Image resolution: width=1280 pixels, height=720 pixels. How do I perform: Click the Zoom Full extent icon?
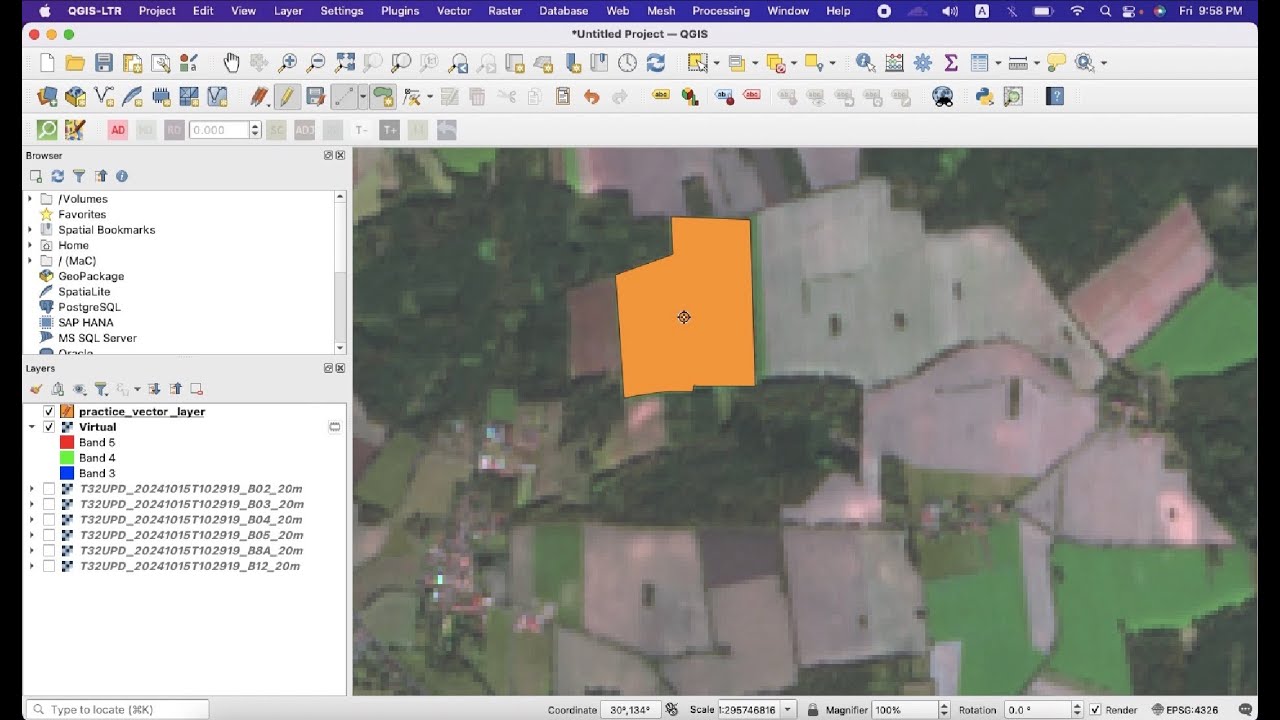[x=344, y=63]
